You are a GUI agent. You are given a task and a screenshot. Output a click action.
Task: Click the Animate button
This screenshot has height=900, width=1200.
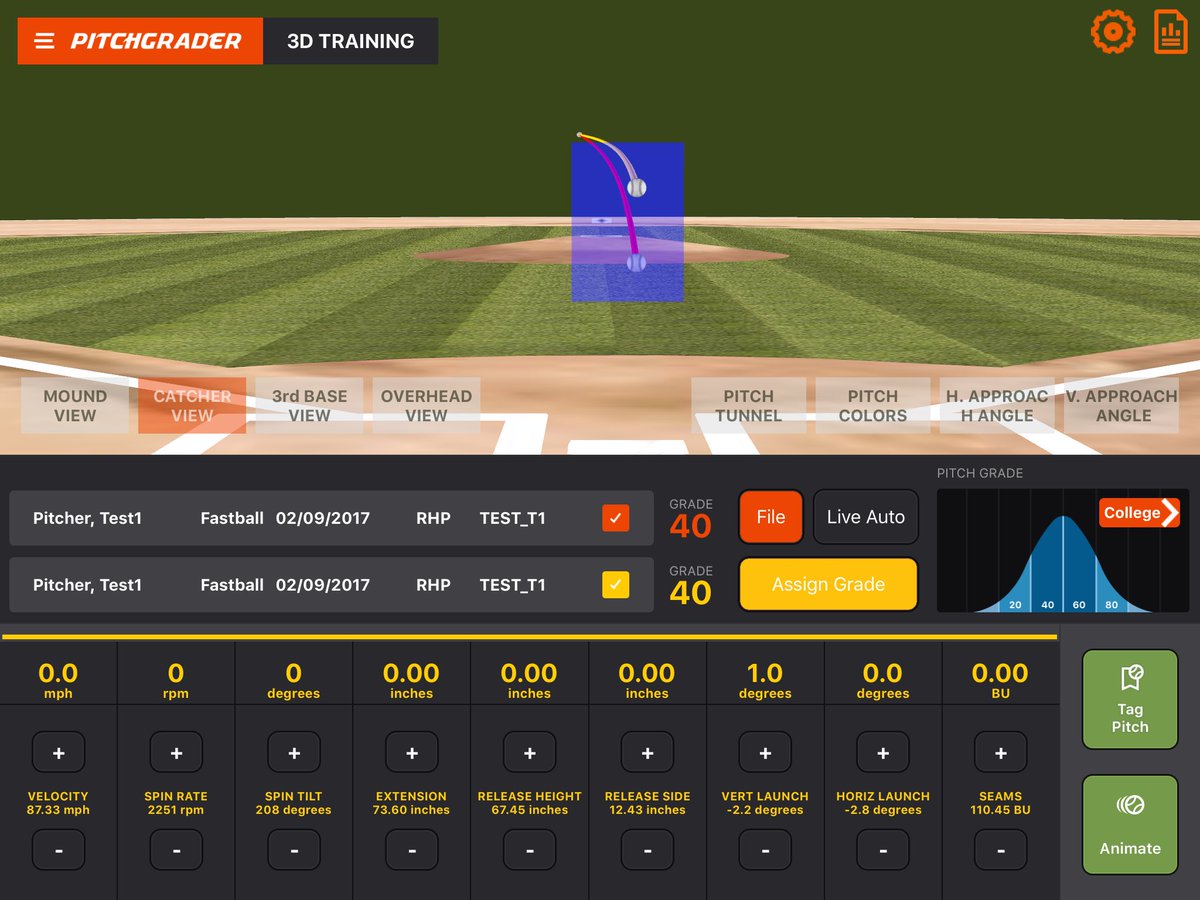(x=1130, y=825)
